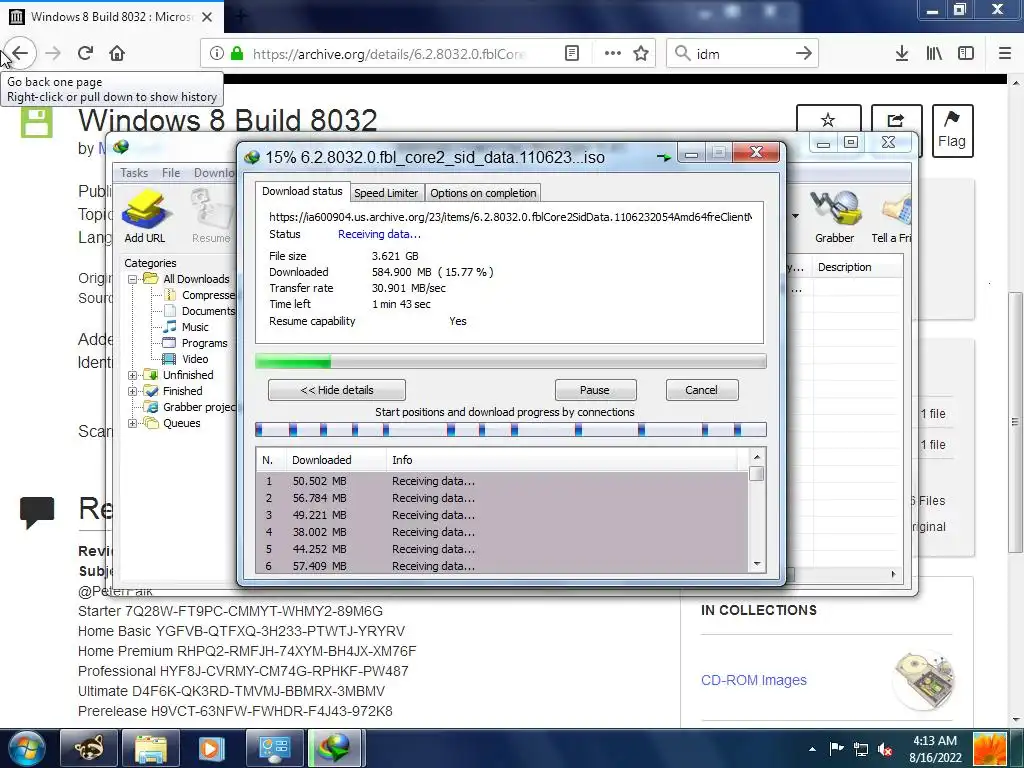Toggle reader view icon in address bar
Image resolution: width=1024 pixels, height=768 pixels.
571,54
